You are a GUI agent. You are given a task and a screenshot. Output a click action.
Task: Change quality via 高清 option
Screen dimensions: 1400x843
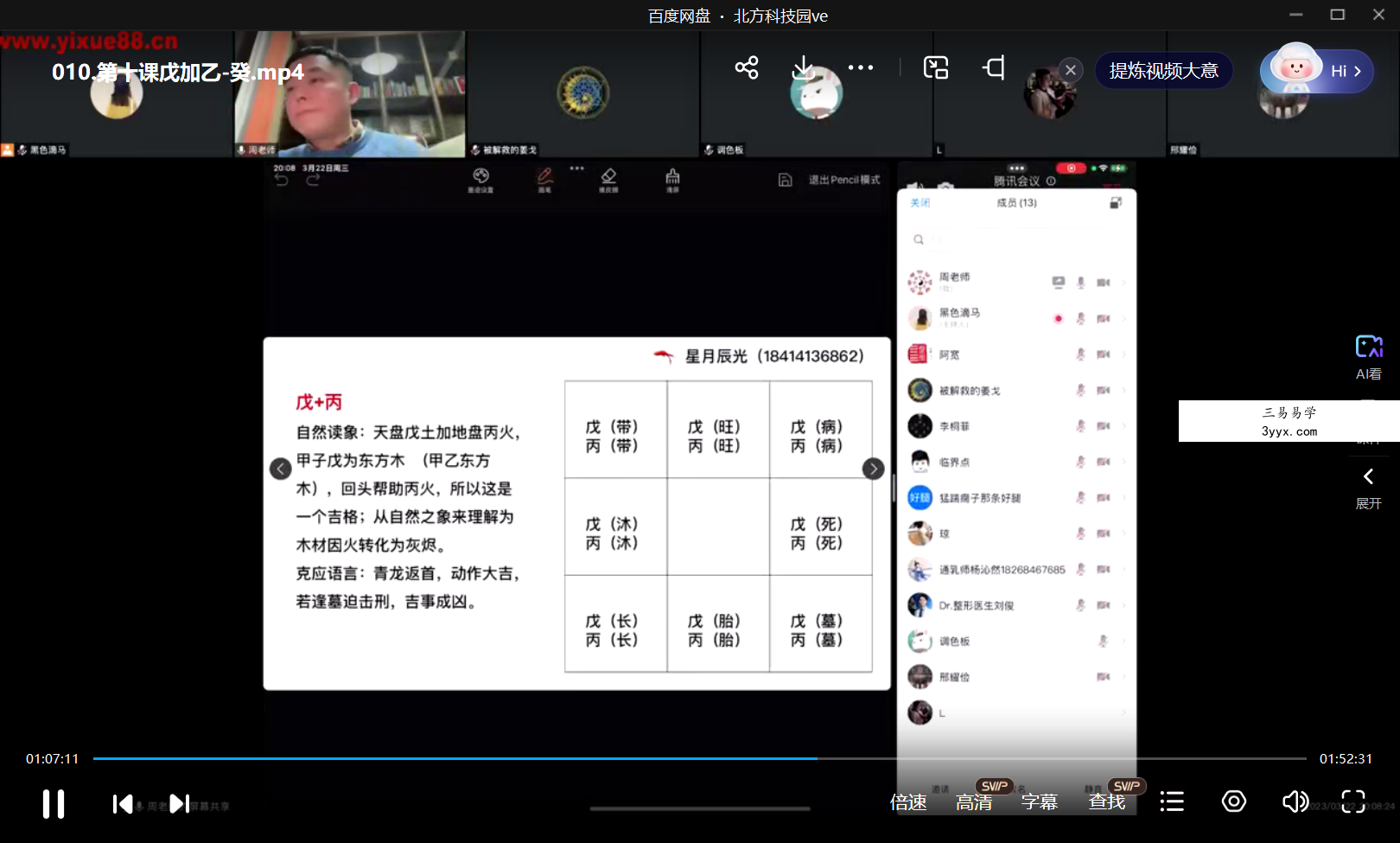(x=974, y=802)
